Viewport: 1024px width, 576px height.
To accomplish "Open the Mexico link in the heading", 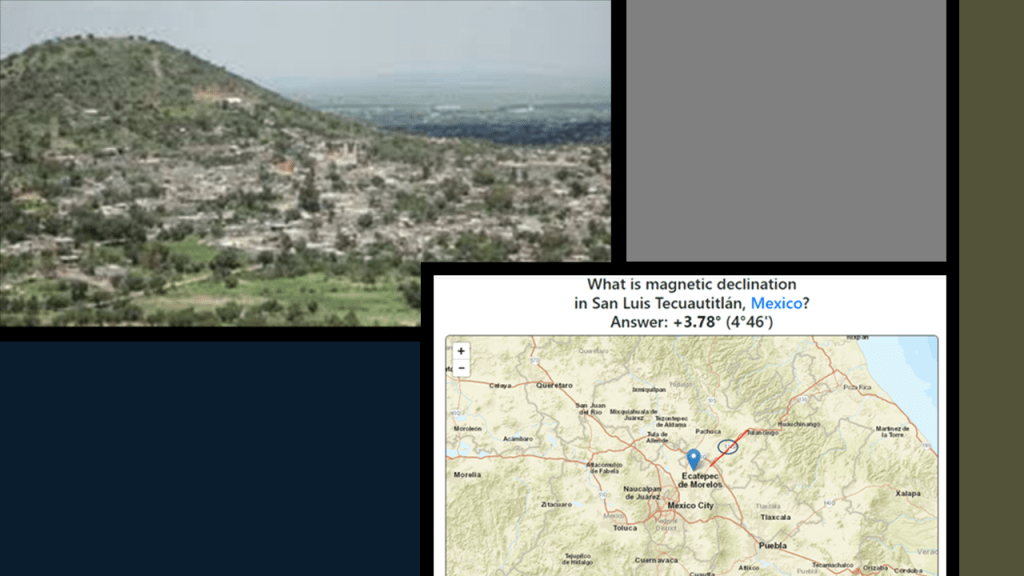I will point(776,303).
